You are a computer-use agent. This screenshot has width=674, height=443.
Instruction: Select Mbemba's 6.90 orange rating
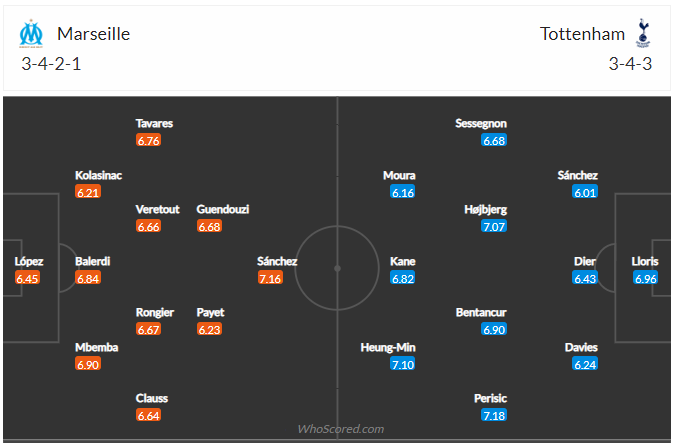point(88,364)
